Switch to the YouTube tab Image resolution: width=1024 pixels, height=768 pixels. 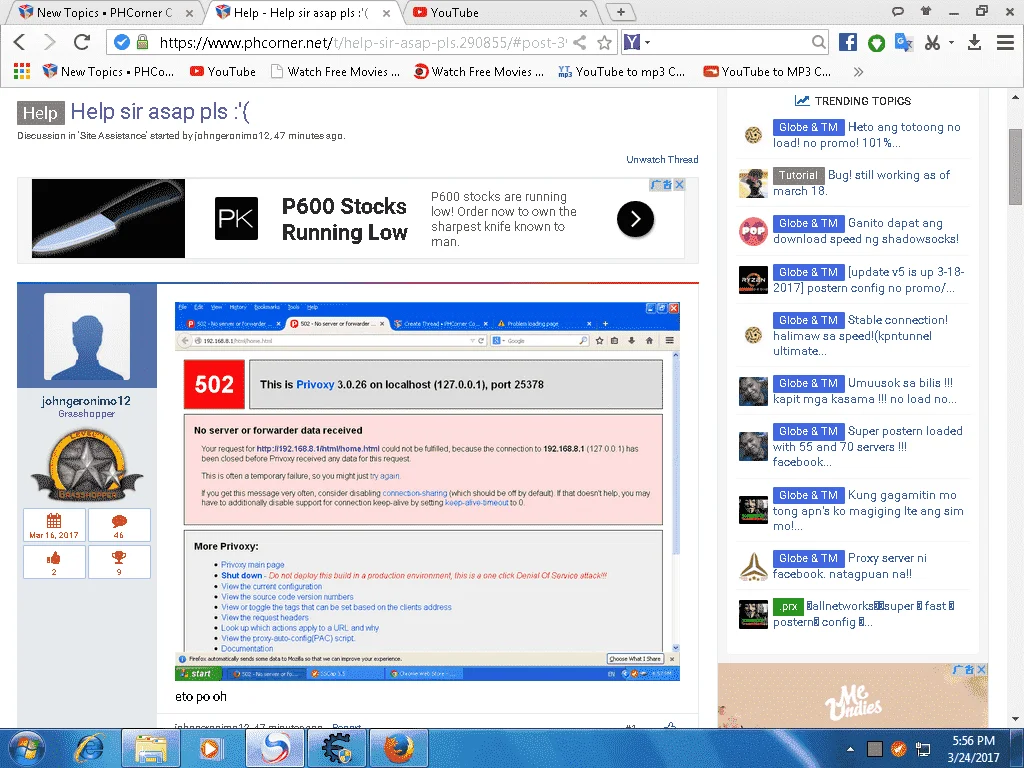click(500, 12)
